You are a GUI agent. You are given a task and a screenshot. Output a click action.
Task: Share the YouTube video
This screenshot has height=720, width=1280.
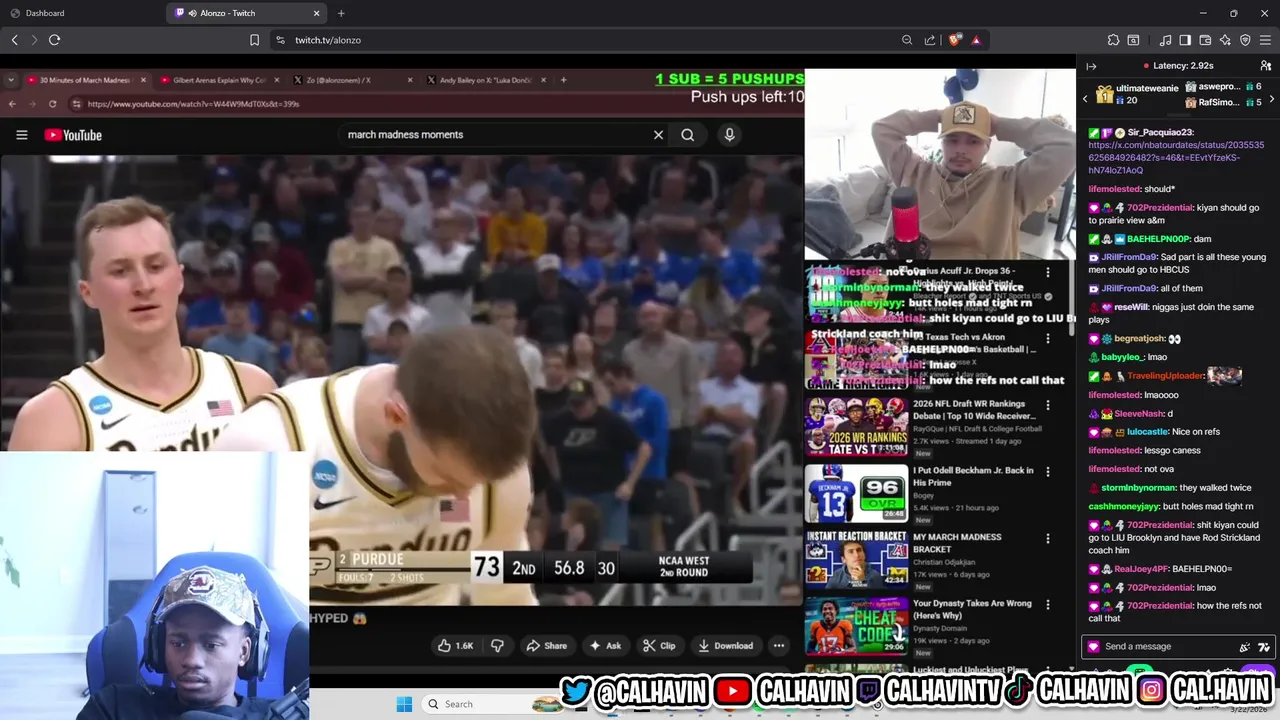click(x=546, y=646)
